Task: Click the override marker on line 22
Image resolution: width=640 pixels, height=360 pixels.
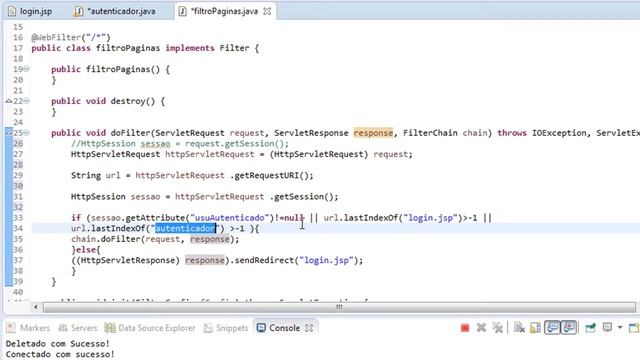Action: pos(9,101)
